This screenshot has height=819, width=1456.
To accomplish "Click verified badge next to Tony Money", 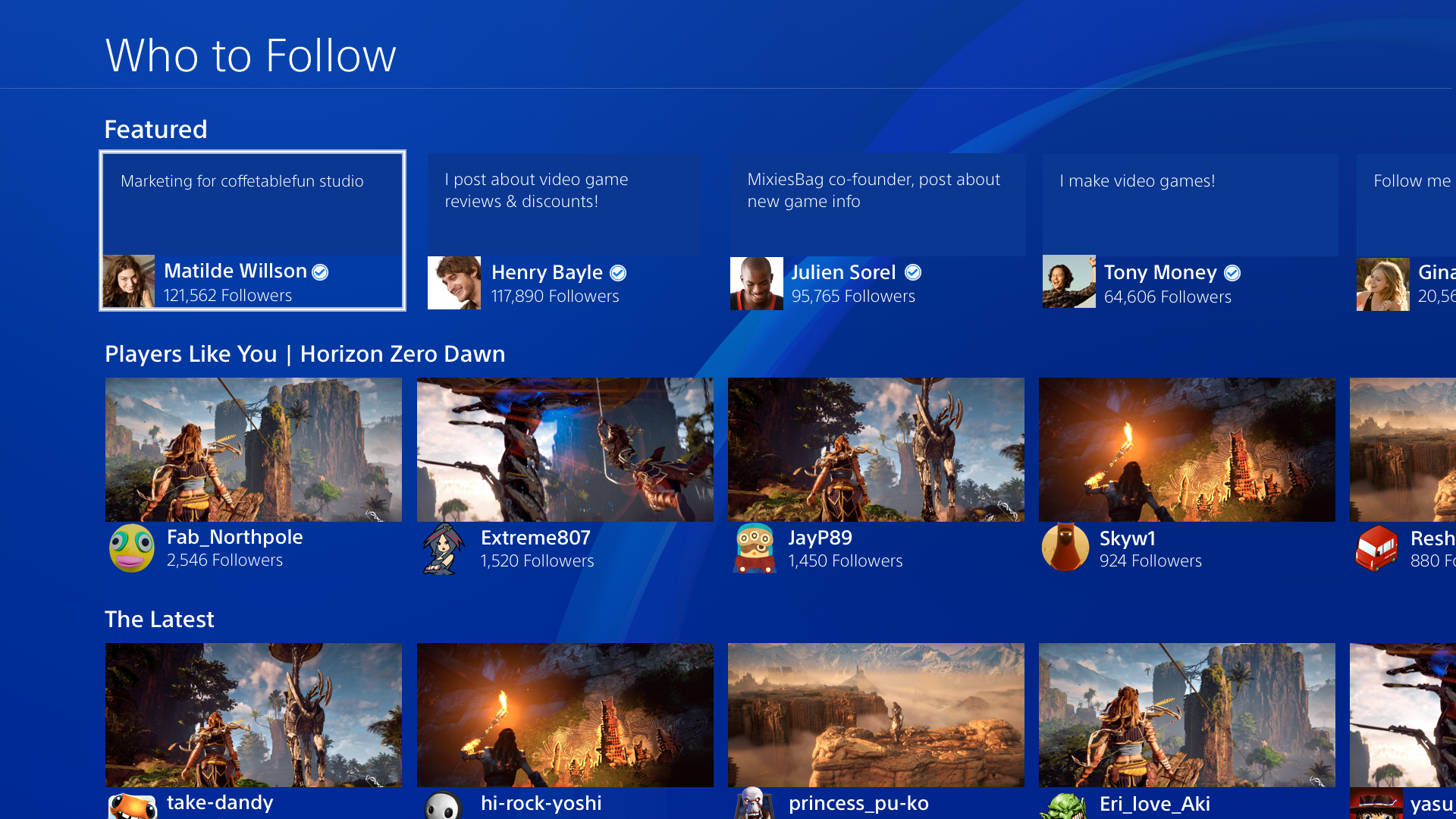I will [1232, 273].
